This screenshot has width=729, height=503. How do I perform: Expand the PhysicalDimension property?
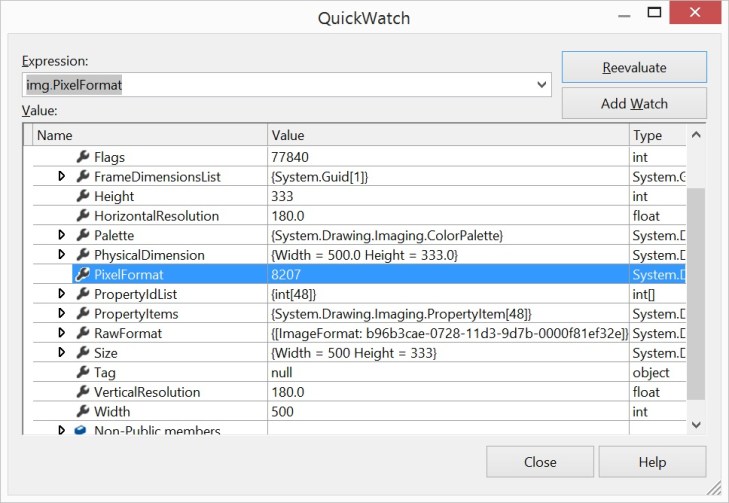pyautogui.click(x=62, y=255)
